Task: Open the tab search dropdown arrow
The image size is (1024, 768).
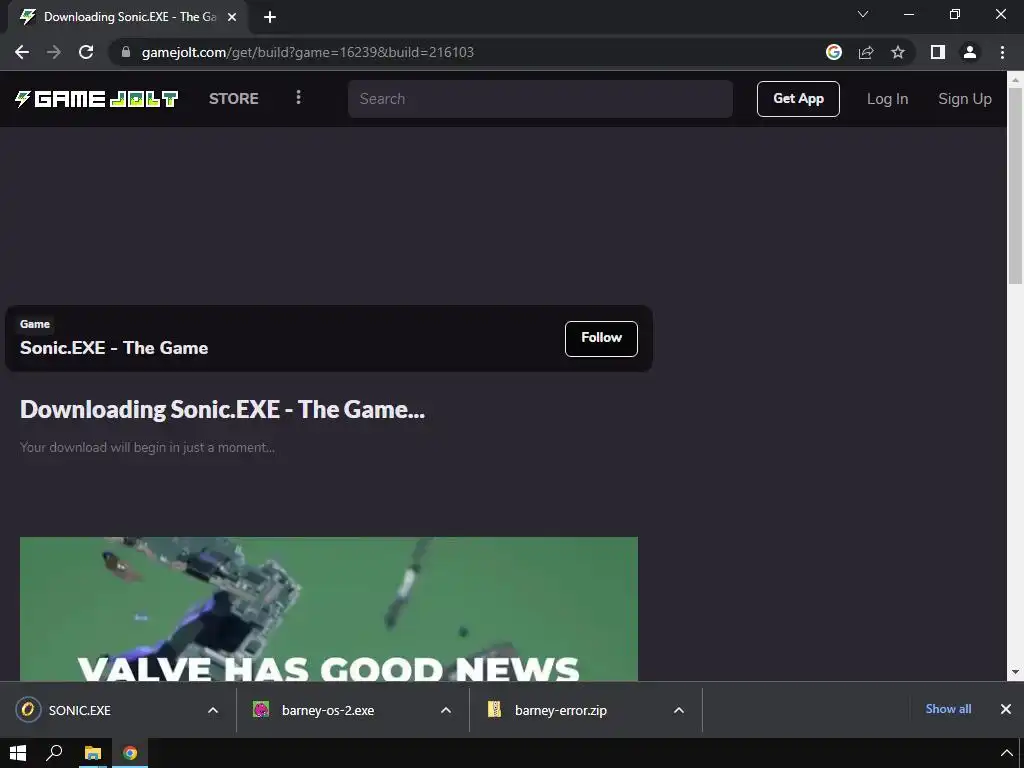Action: click(863, 14)
